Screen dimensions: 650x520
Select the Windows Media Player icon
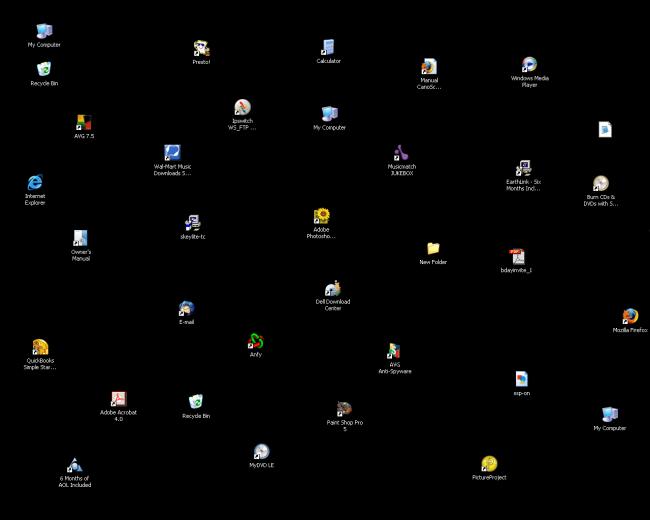coord(529,65)
